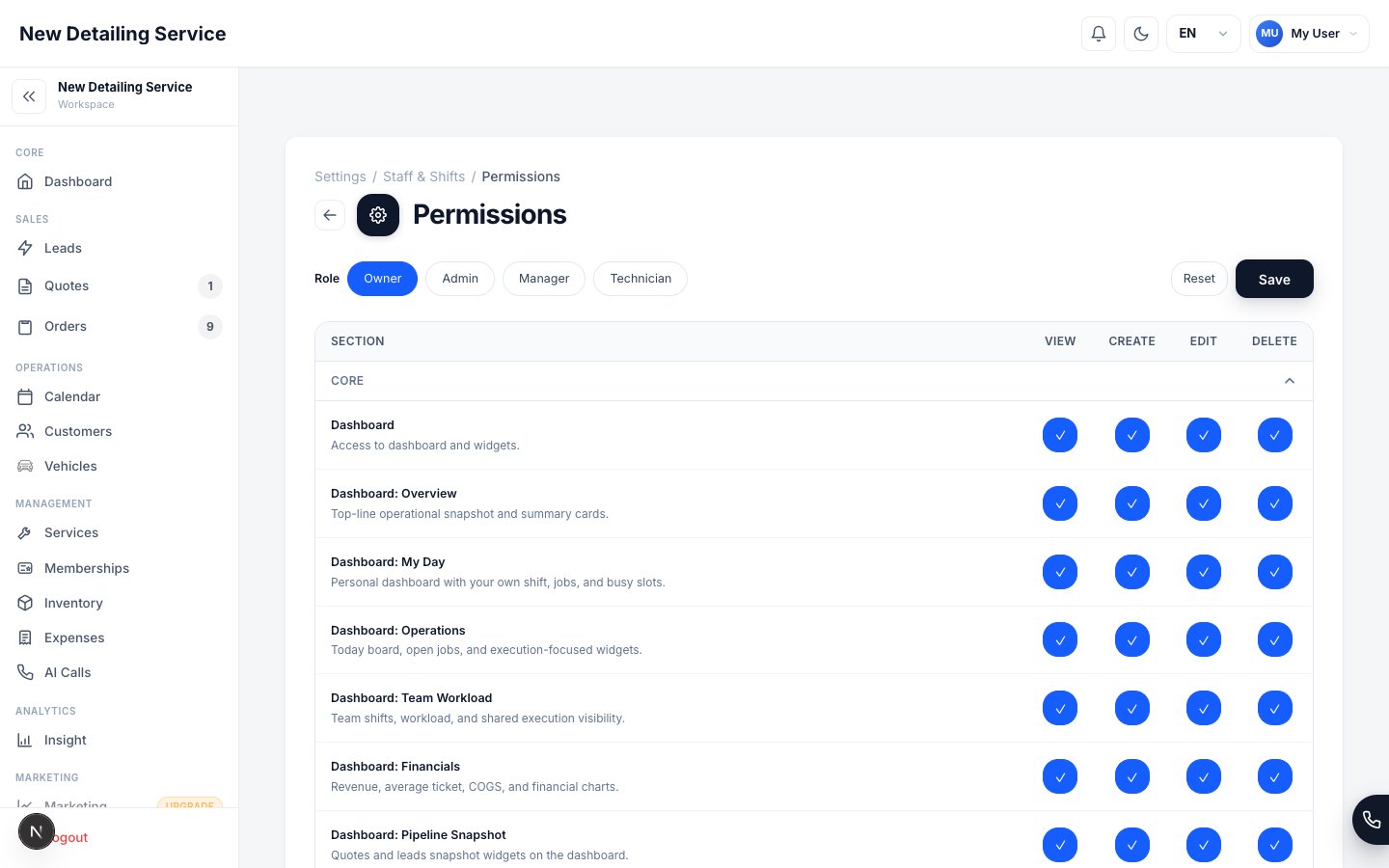
Task: Click the Customers people icon
Action: pyautogui.click(x=25, y=431)
